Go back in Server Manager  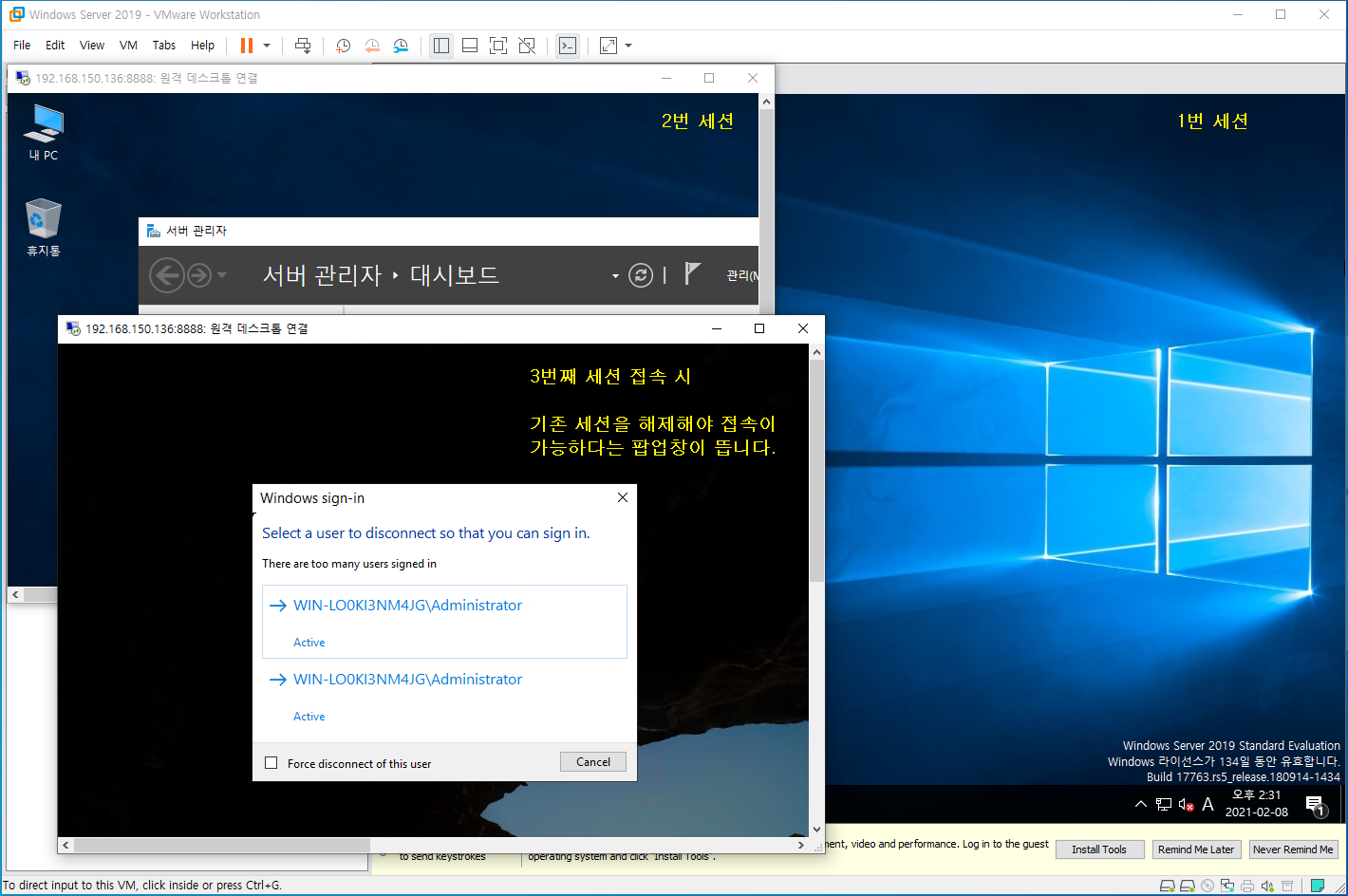(x=167, y=275)
